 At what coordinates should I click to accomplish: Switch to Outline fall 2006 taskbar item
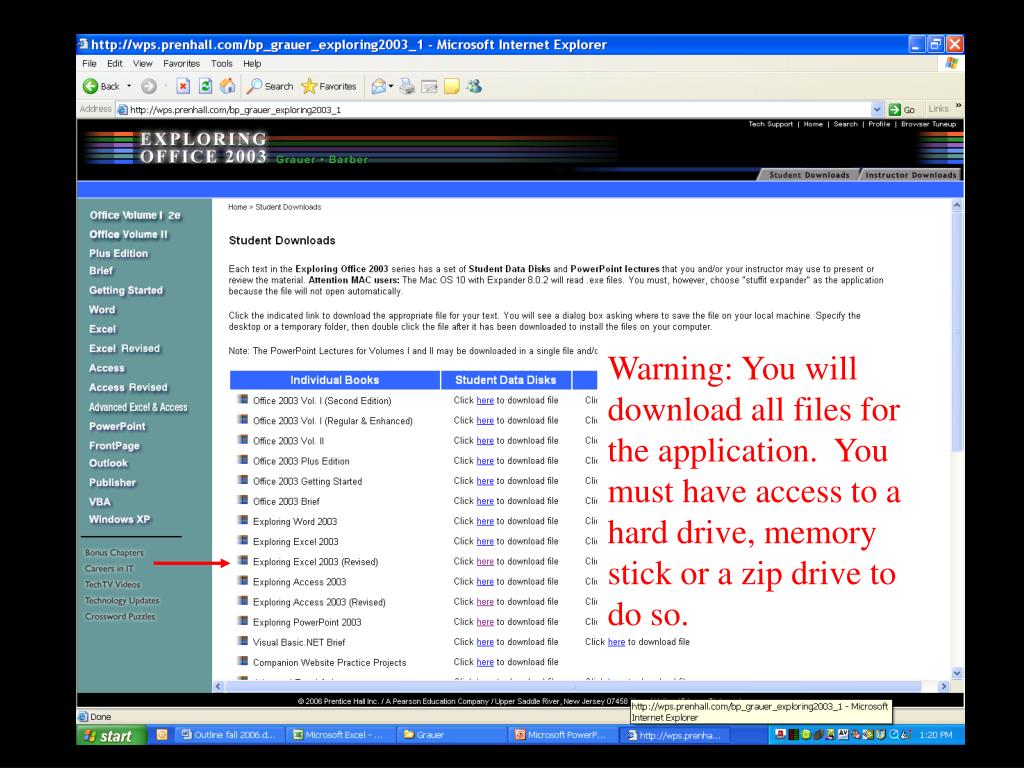229,735
